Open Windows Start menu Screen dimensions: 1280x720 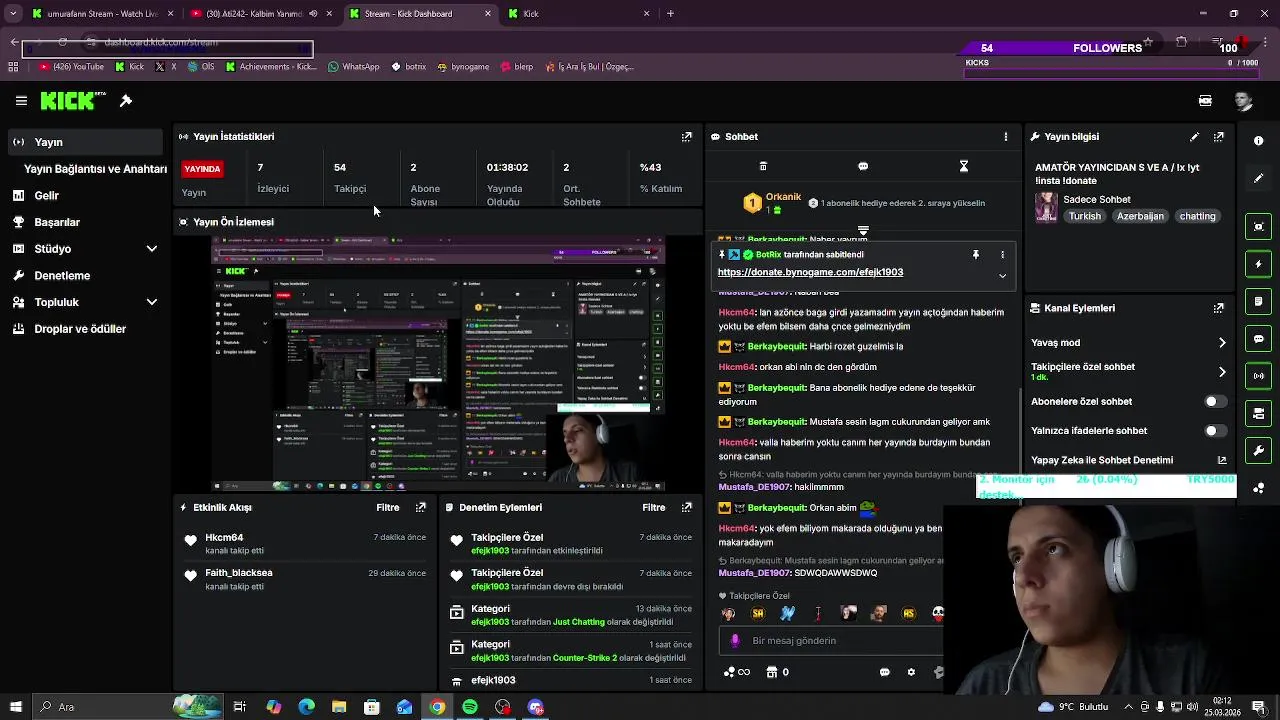[x=15, y=707]
